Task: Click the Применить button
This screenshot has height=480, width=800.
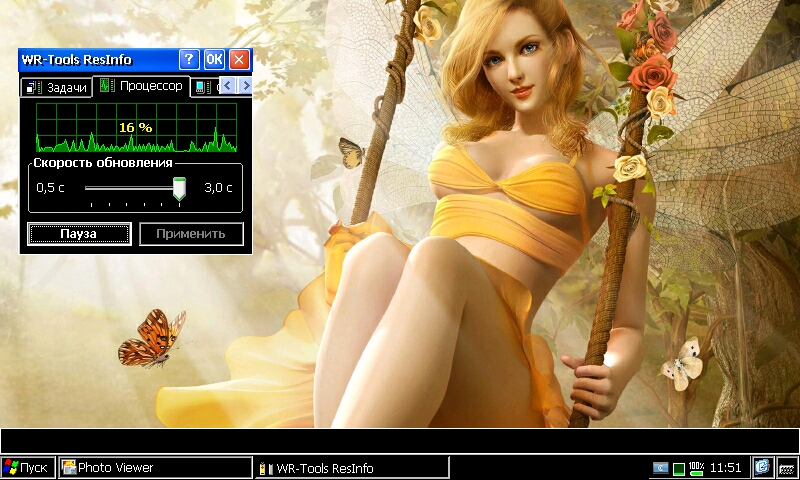Action: click(x=191, y=234)
